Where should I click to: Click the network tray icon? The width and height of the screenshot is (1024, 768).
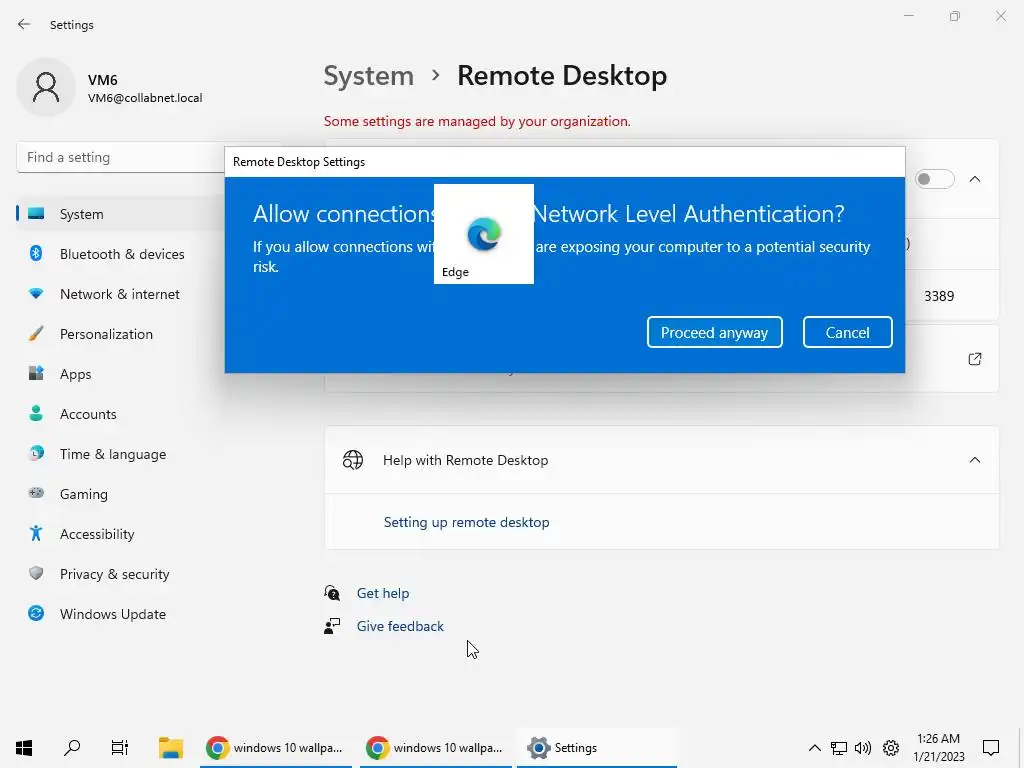point(839,748)
